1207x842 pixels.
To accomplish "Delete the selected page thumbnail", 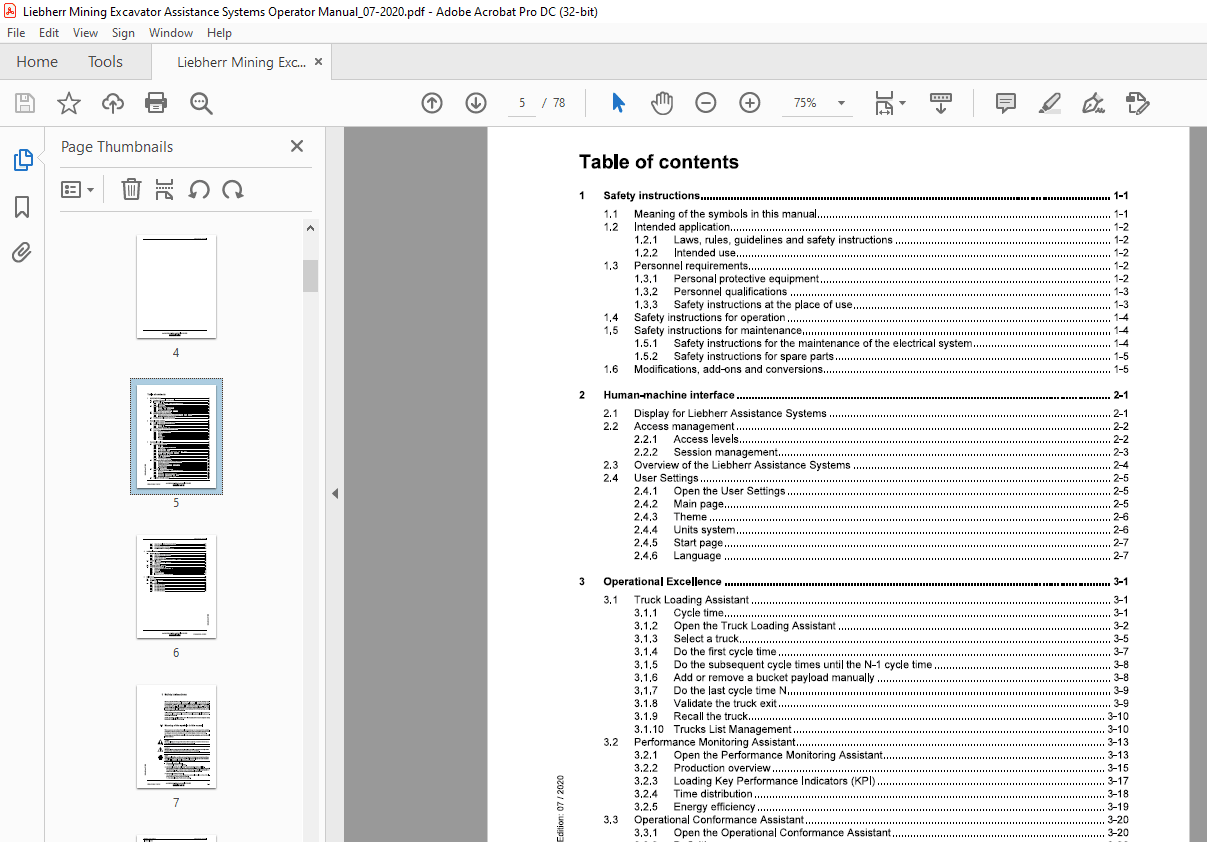I will pos(131,189).
